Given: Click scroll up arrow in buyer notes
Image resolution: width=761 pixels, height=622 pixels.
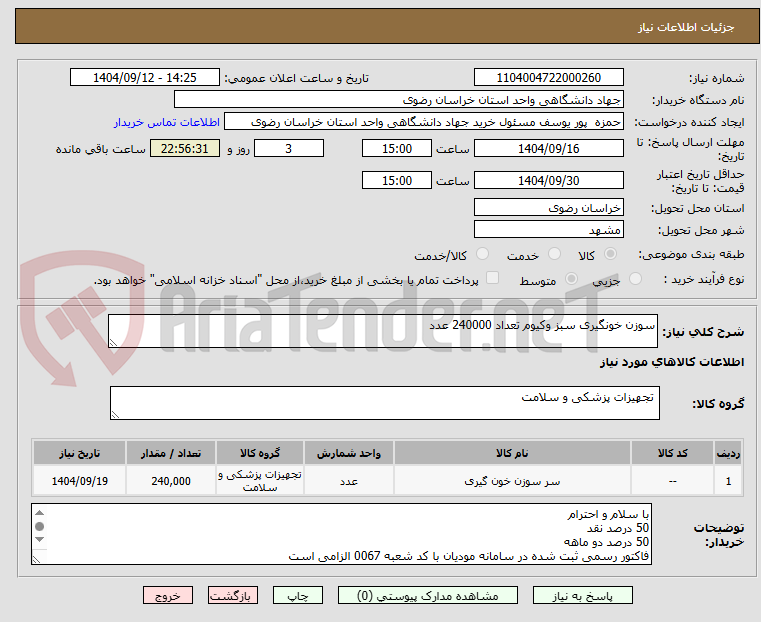Looking at the screenshot, I should click(x=40, y=512).
